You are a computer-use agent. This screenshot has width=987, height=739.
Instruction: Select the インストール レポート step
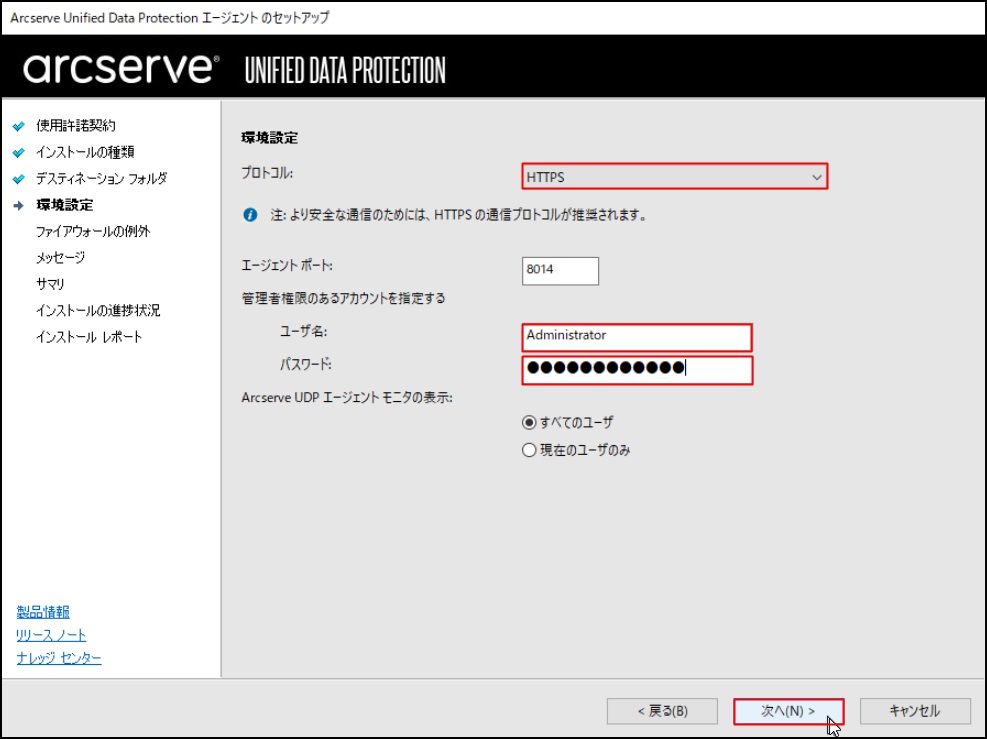point(89,337)
